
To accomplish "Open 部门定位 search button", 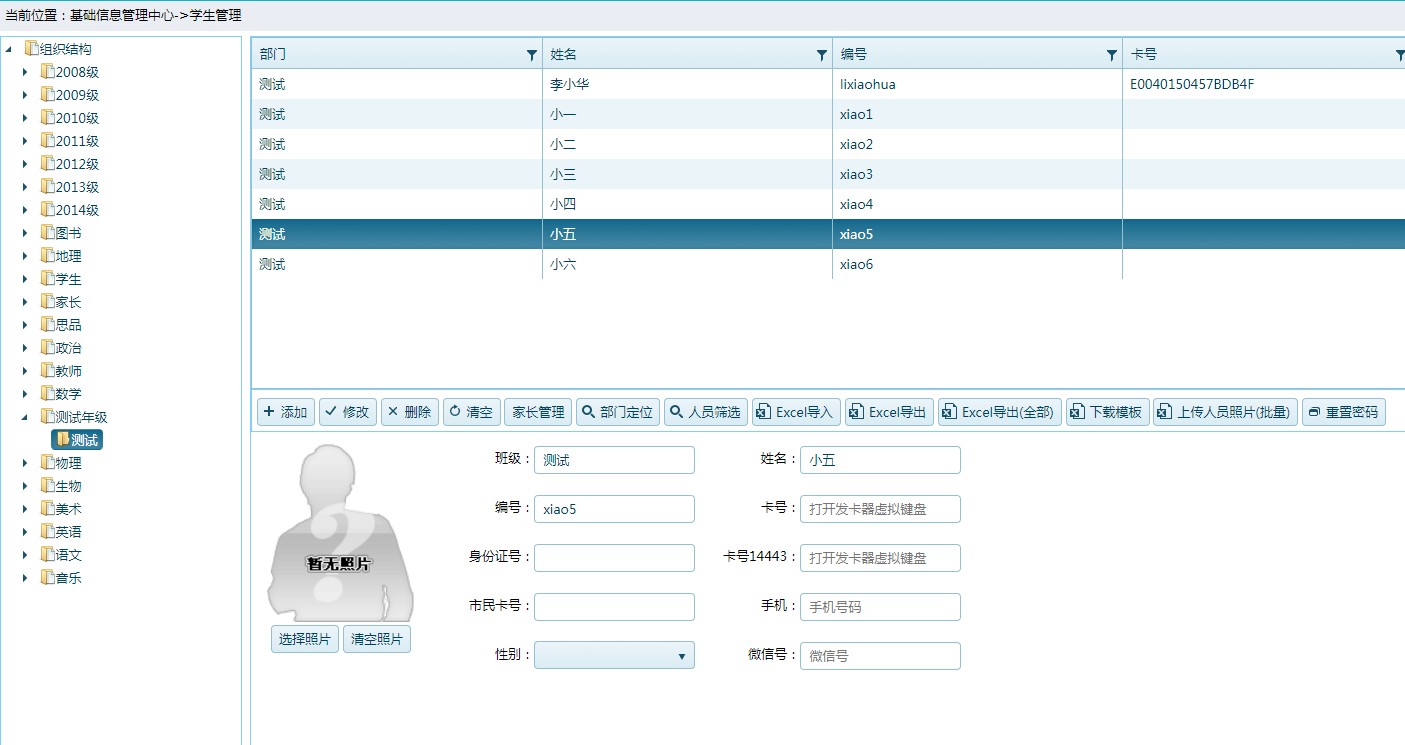I will (618, 412).
